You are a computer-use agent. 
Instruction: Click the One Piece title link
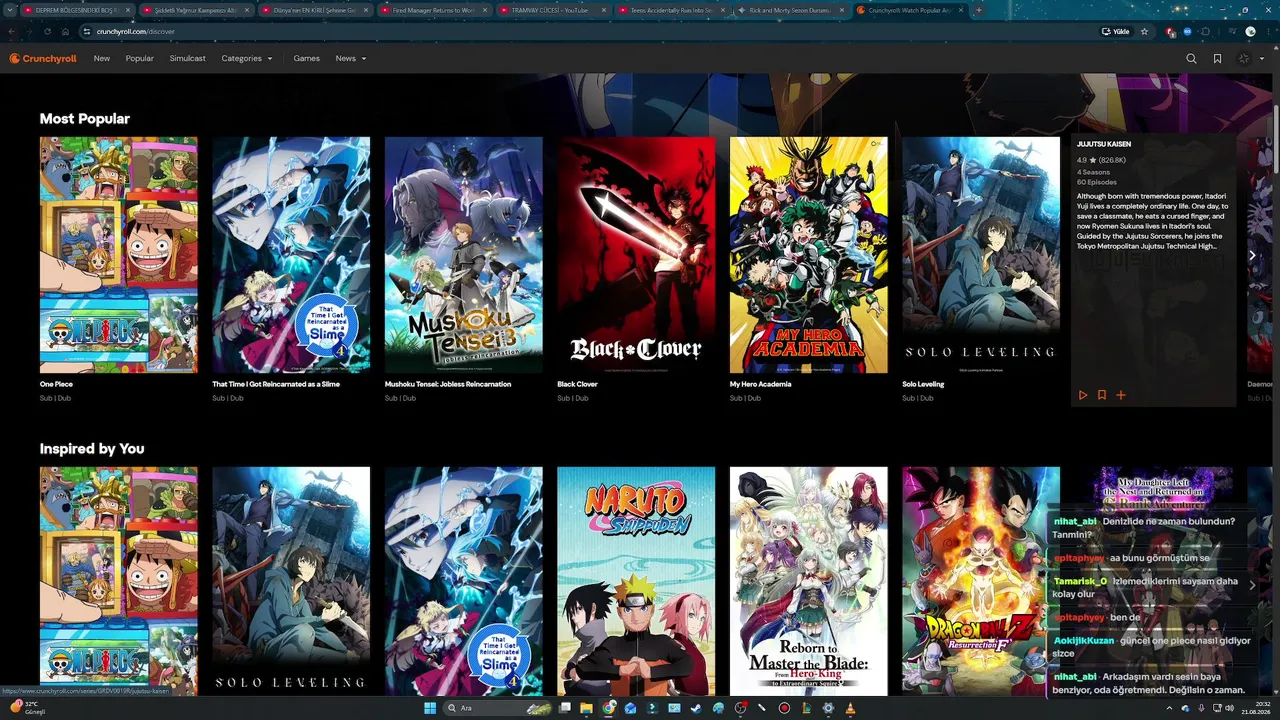click(56, 384)
